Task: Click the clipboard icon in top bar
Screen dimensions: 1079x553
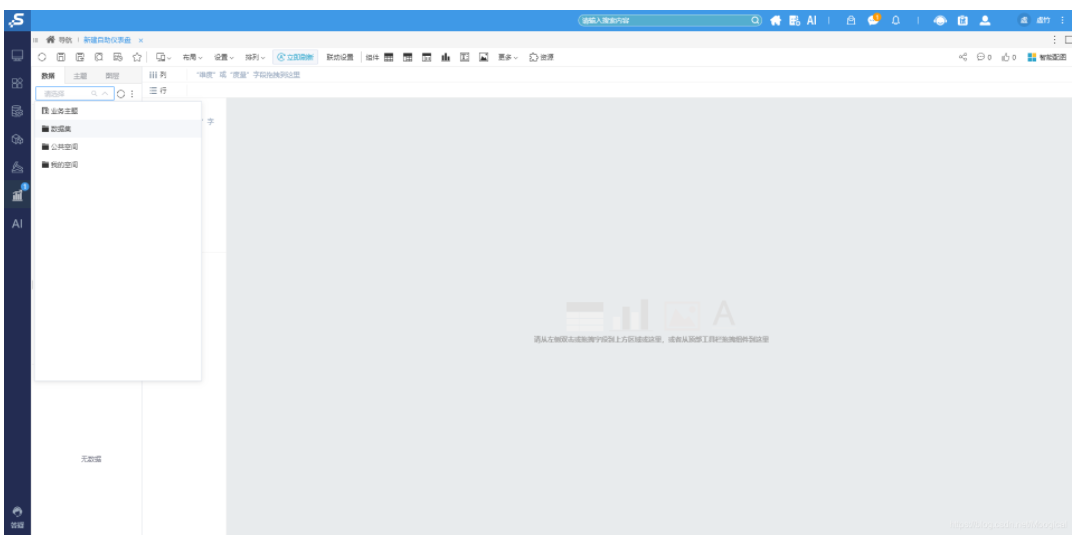Action: coord(963,21)
